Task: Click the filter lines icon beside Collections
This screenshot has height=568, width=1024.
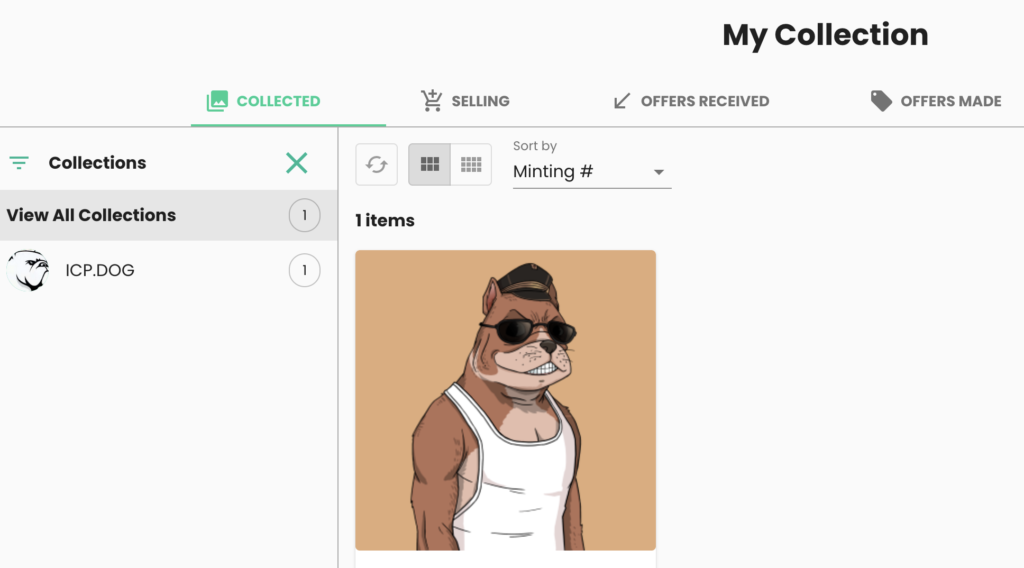Action: click(19, 163)
